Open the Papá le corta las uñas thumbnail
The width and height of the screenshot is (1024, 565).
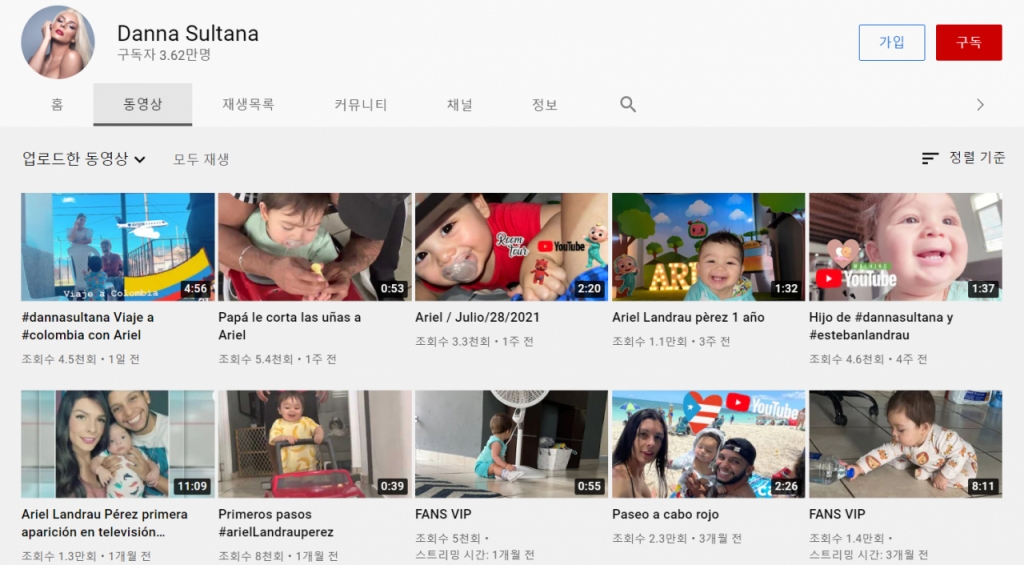click(315, 247)
